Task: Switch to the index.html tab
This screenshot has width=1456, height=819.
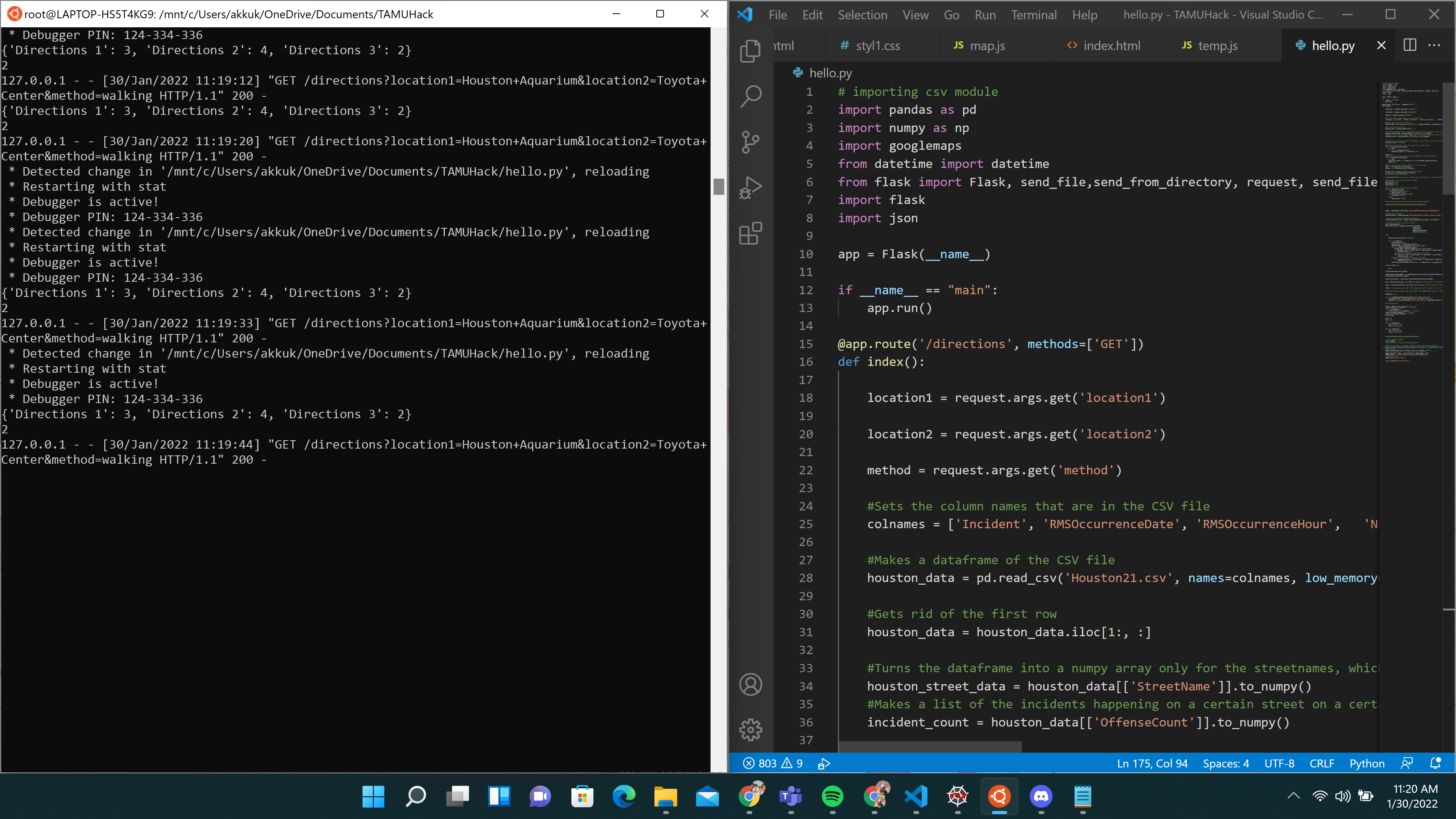Action: (1111, 46)
